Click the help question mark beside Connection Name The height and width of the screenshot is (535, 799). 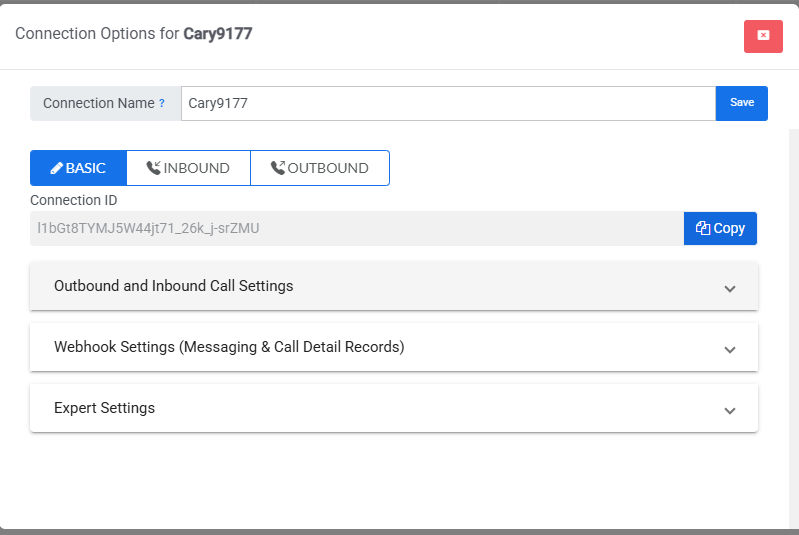coord(162,103)
